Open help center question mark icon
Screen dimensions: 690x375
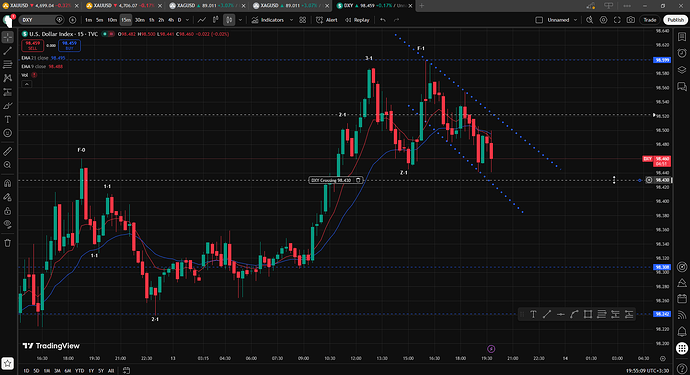pos(682,369)
